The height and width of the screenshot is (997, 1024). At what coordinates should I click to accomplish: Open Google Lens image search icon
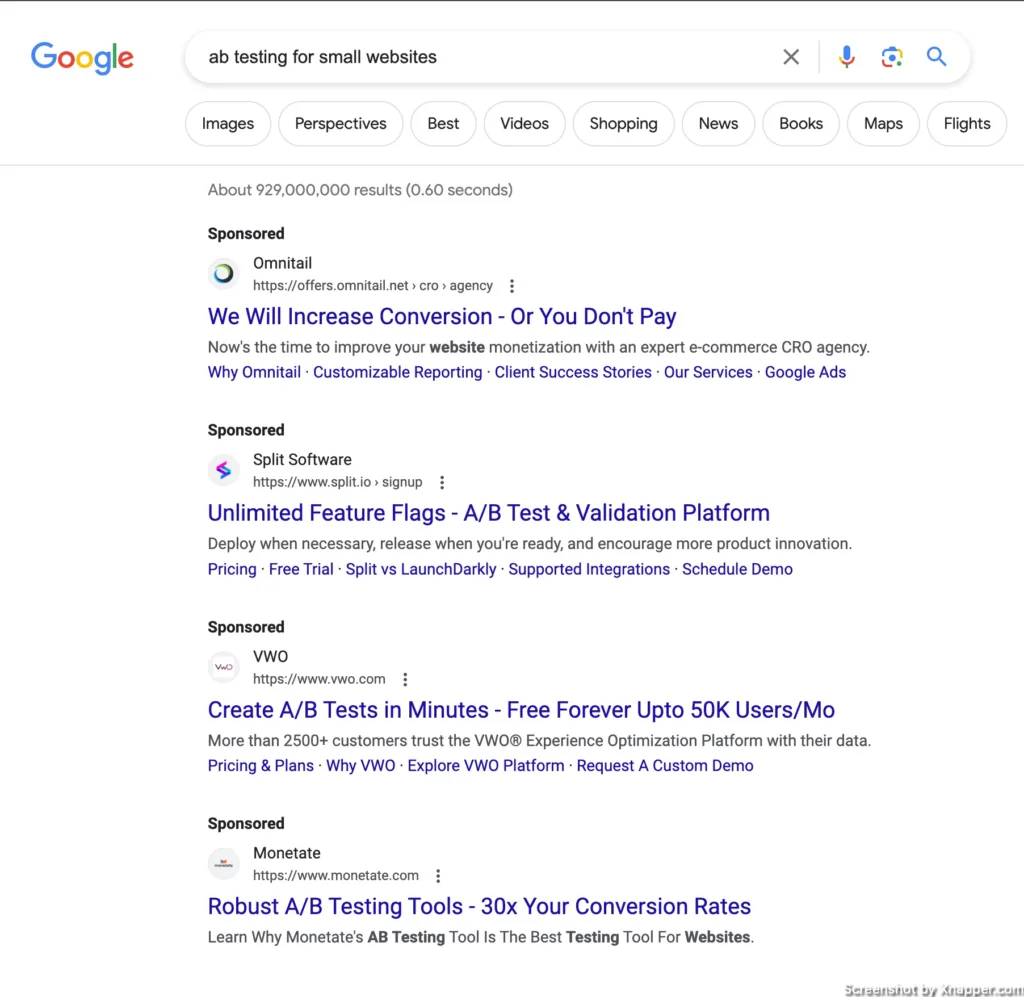891,57
